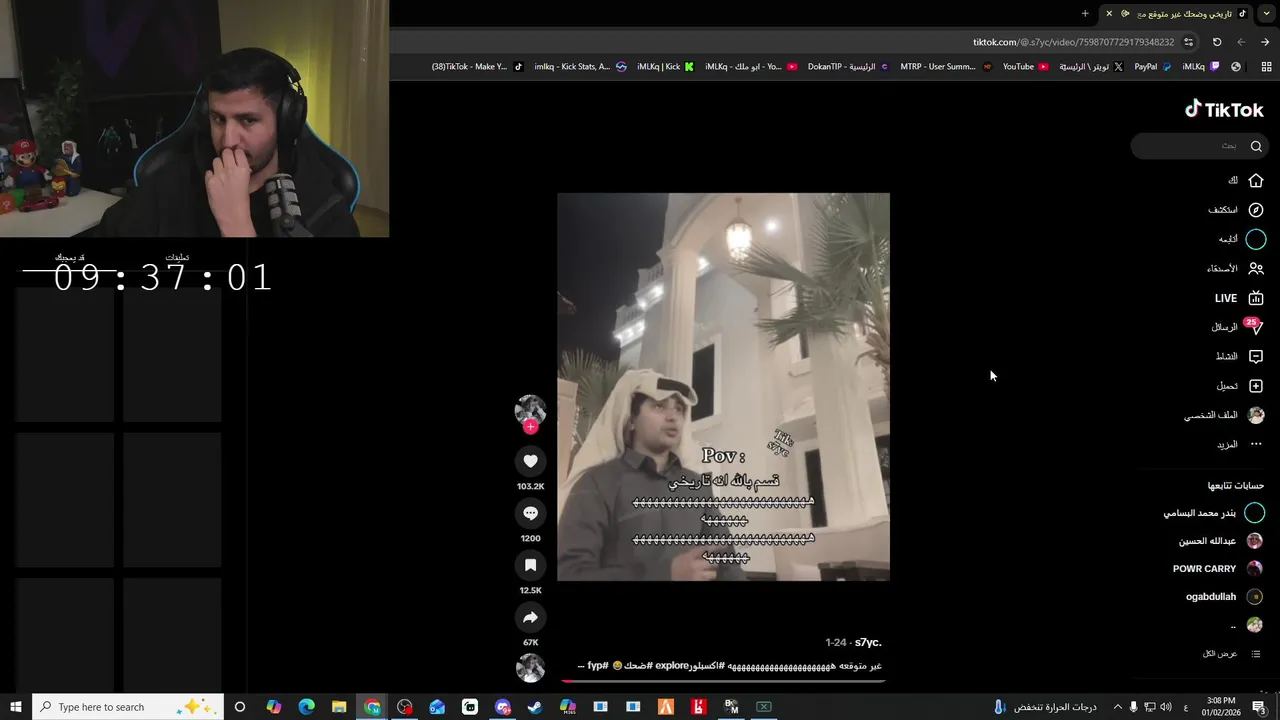The height and width of the screenshot is (720, 1280).
Task: Open 'TikTok - Make Y...' bookmark
Action: click(477, 67)
